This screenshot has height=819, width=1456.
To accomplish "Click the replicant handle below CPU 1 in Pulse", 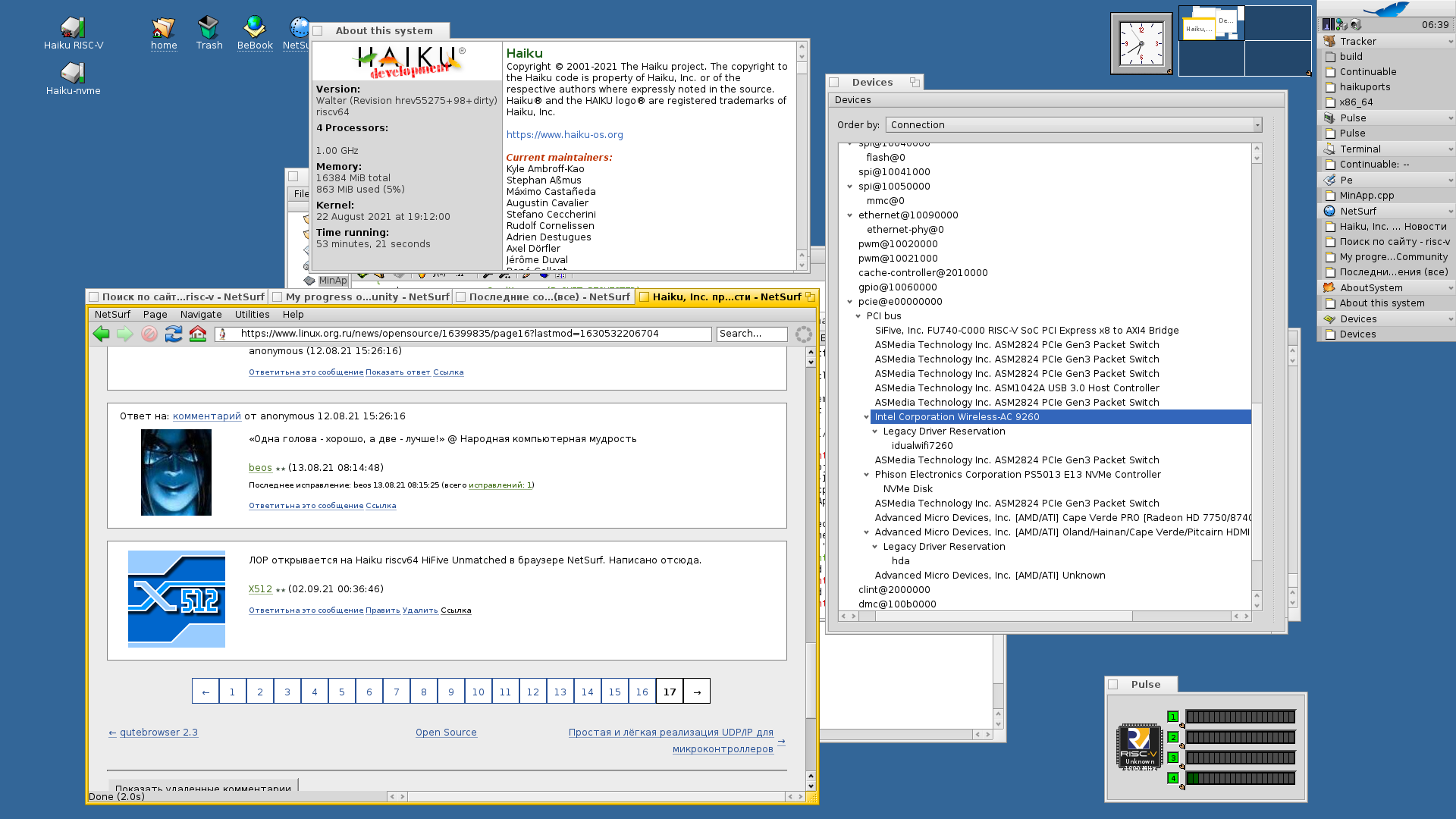I will point(1182,726).
